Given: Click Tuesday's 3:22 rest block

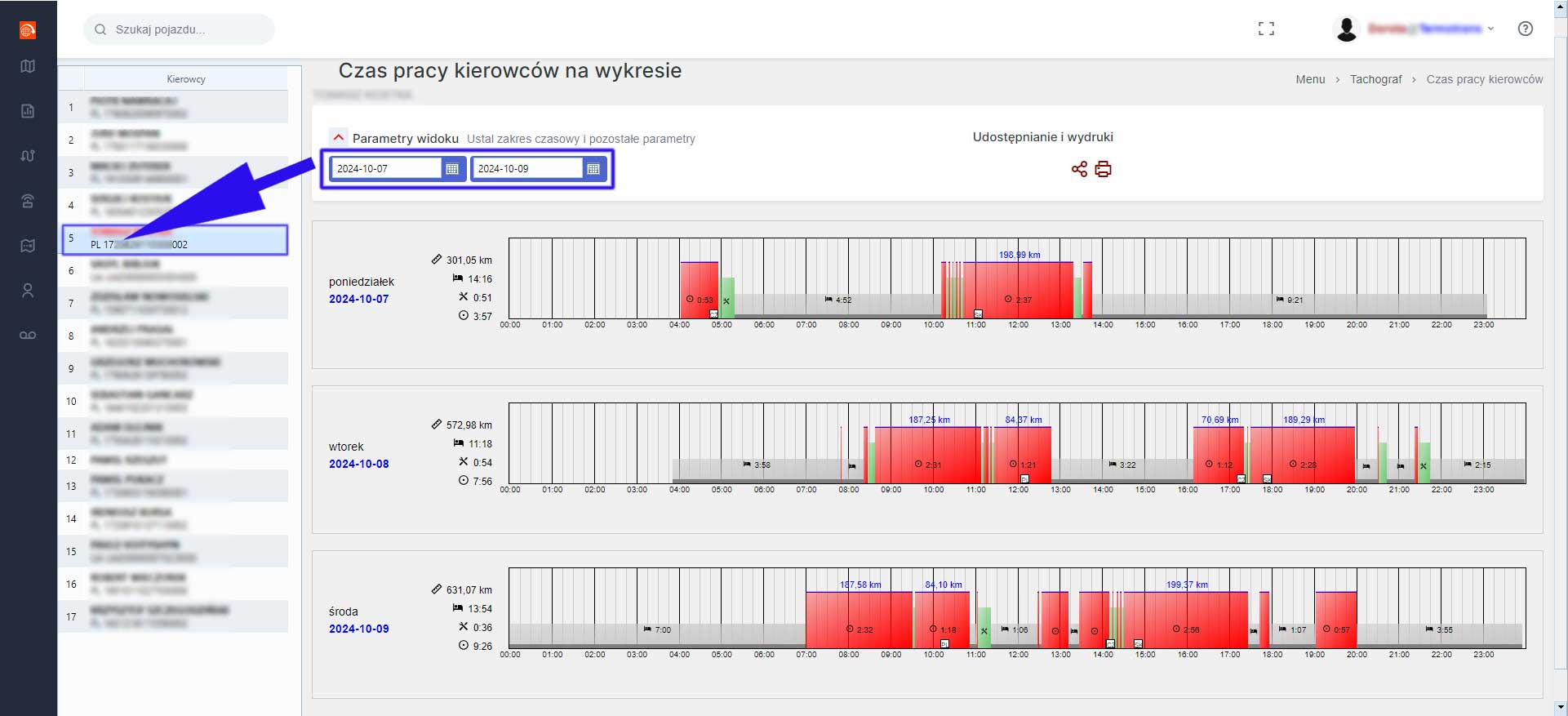Looking at the screenshot, I should (1122, 470).
